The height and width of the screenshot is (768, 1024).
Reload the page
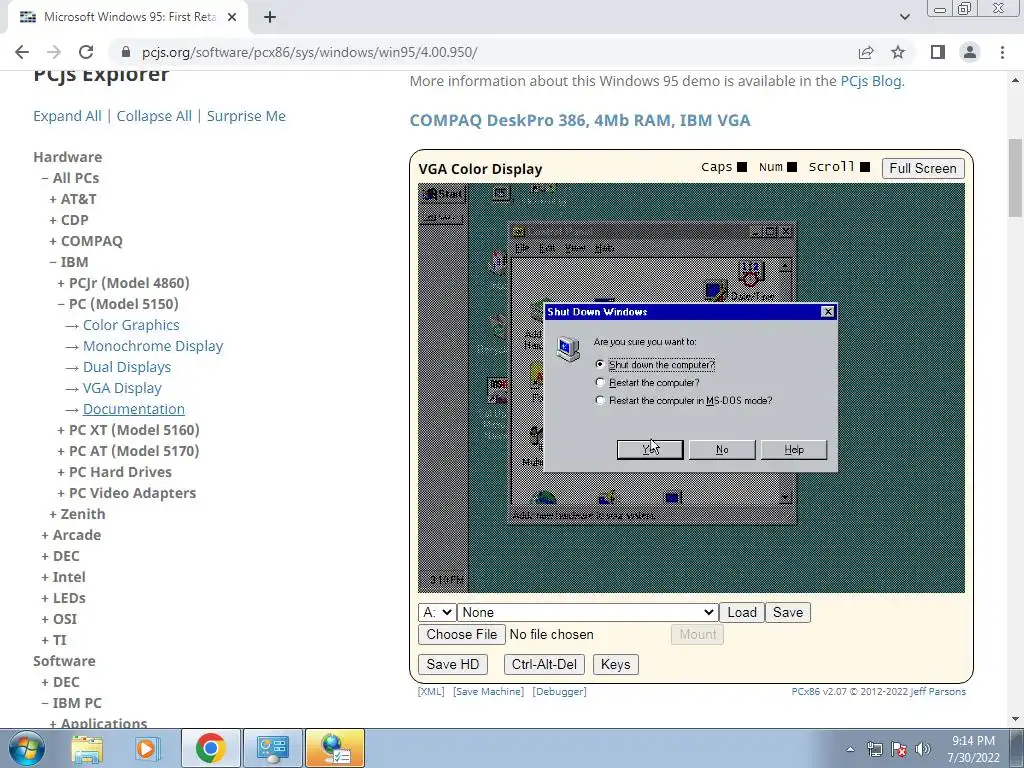pos(86,52)
